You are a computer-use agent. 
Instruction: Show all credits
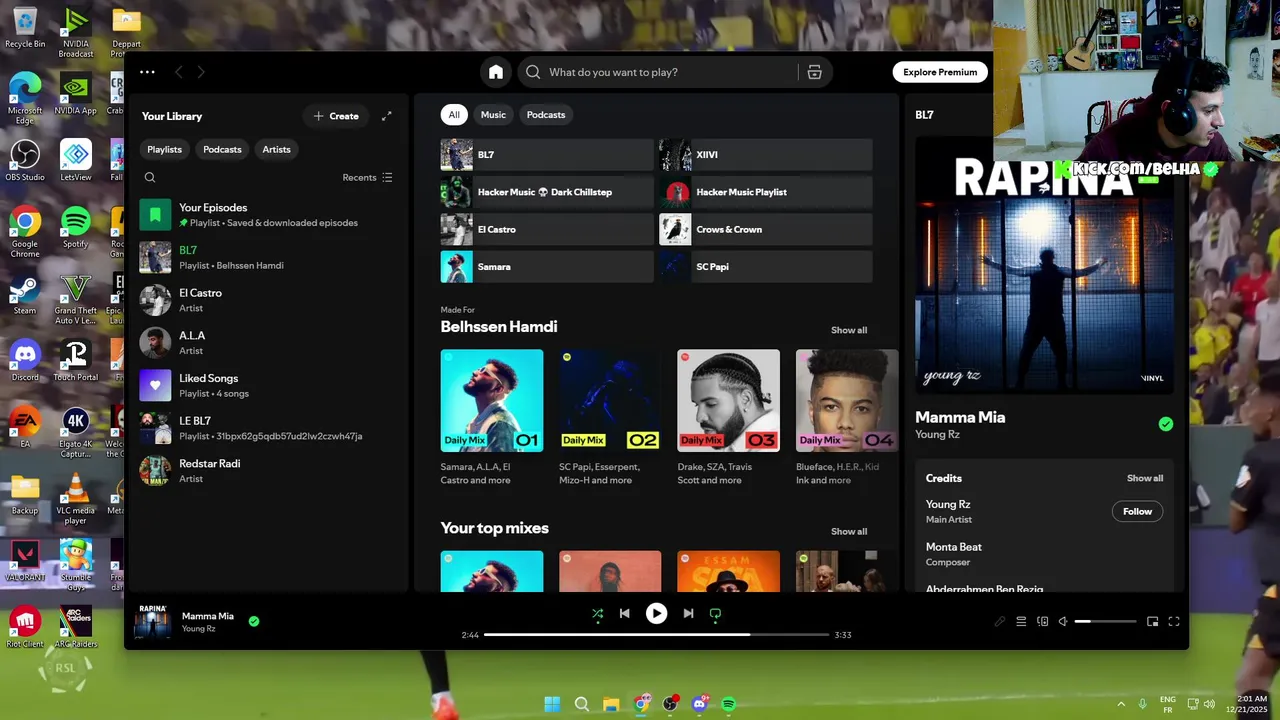(1145, 478)
